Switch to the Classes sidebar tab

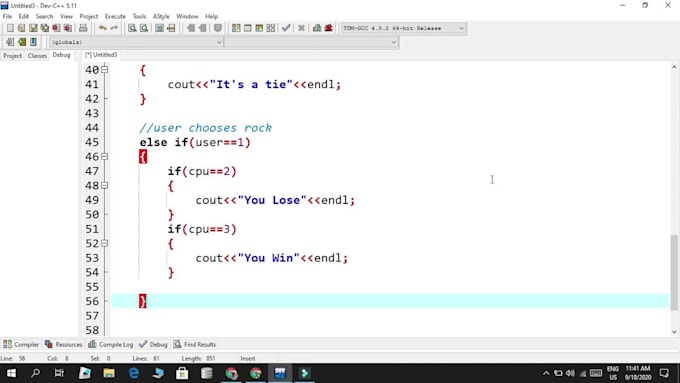tap(37, 56)
